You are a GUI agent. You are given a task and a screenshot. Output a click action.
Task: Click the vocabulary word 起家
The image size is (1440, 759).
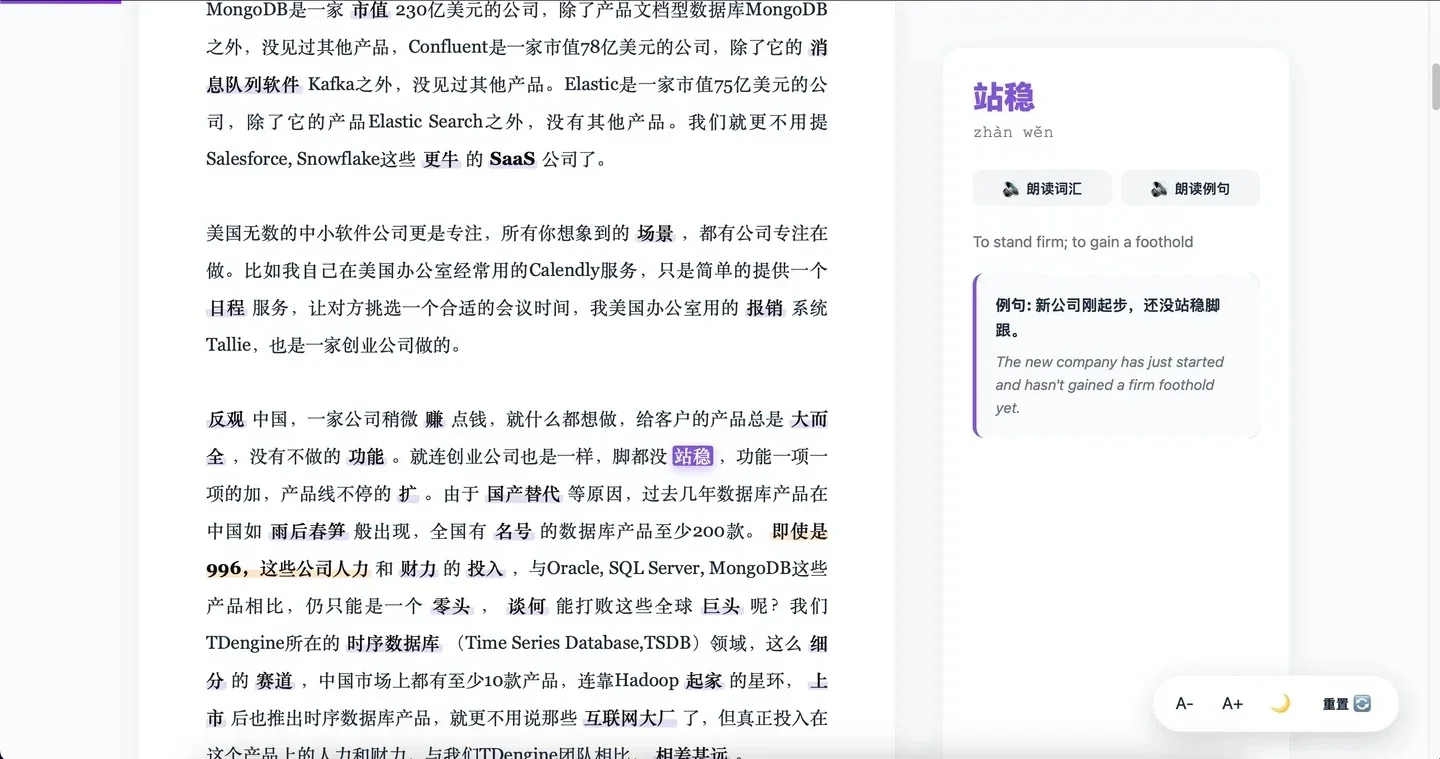(704, 680)
